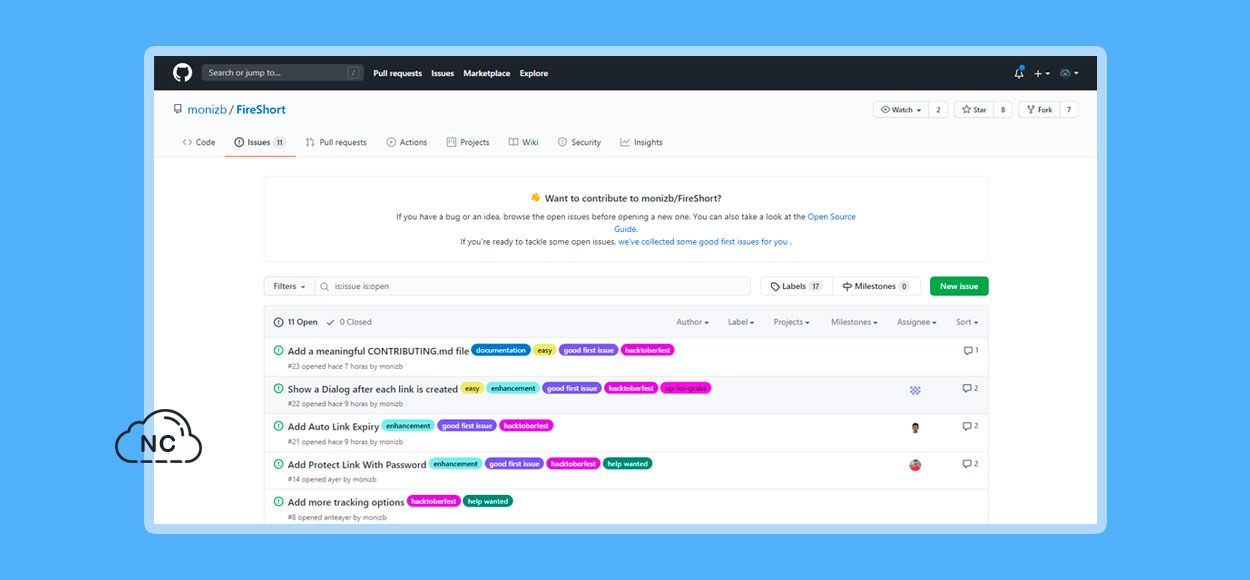Screen dimensions: 1250x580
Task: Open comments icon on CONTRIBUTING.md issue
Action: [x=971, y=351]
